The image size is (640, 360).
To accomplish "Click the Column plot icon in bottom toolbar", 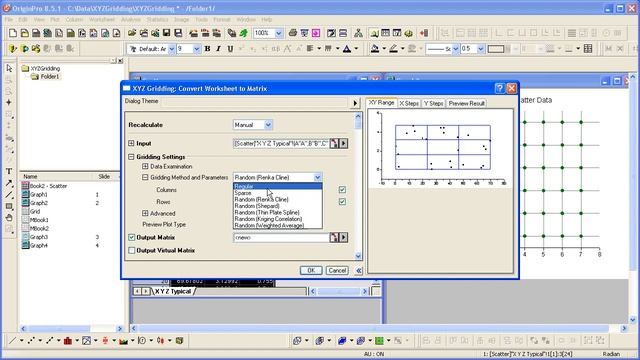I will coord(68,340).
